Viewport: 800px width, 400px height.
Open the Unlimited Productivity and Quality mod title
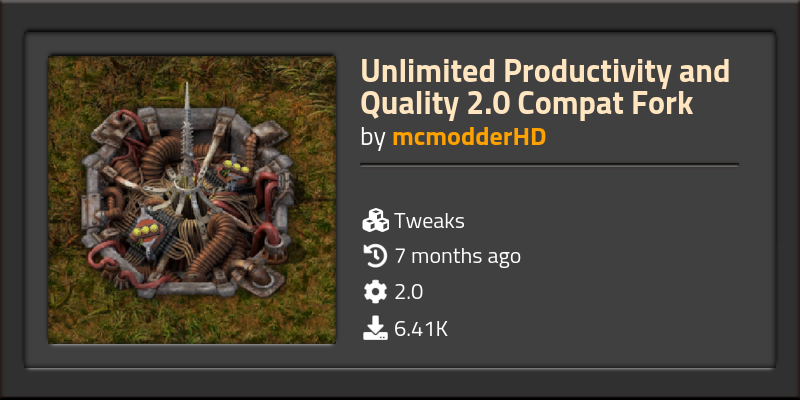click(x=545, y=87)
